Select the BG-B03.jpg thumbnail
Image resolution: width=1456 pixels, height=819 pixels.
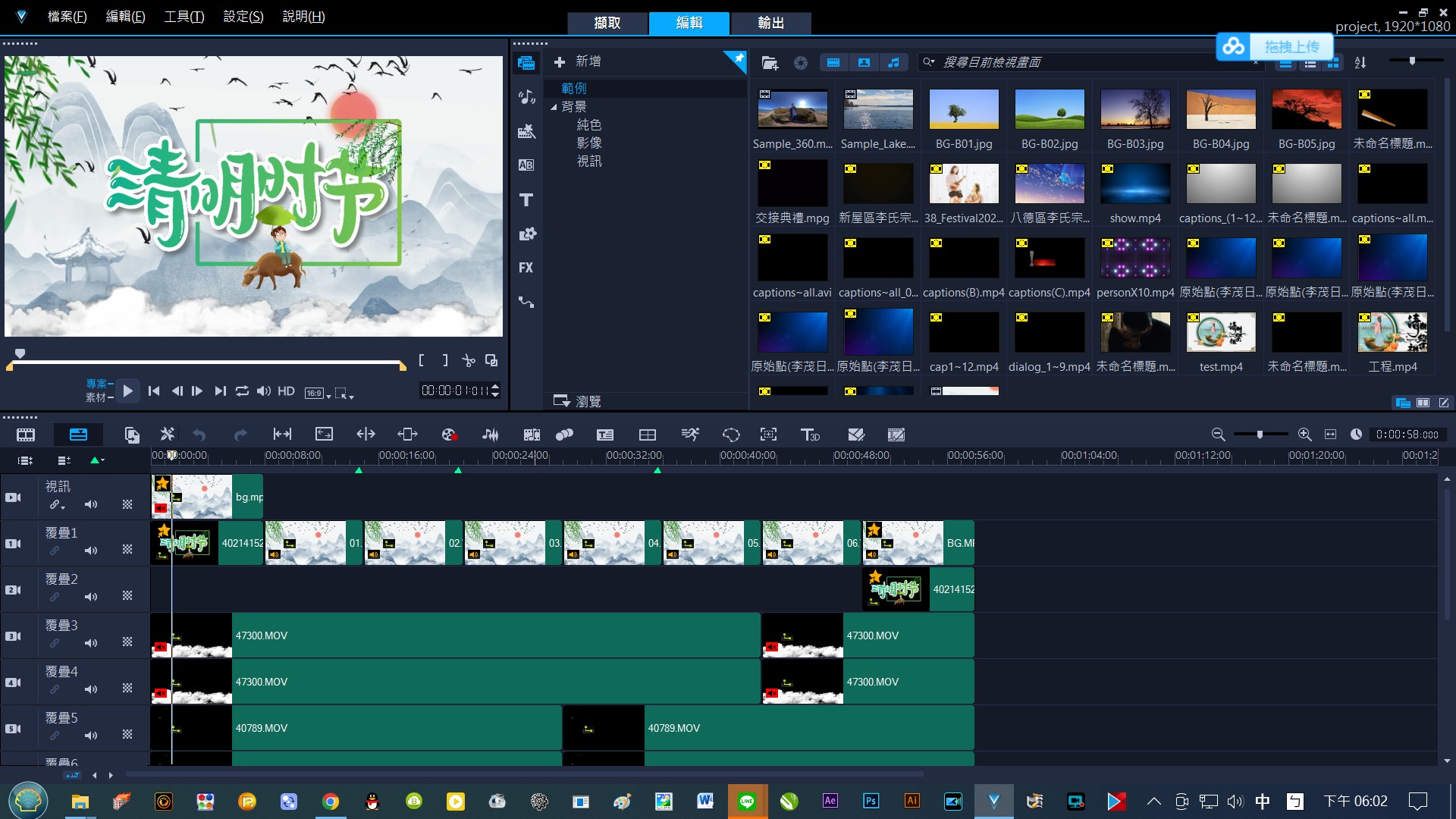[1135, 109]
